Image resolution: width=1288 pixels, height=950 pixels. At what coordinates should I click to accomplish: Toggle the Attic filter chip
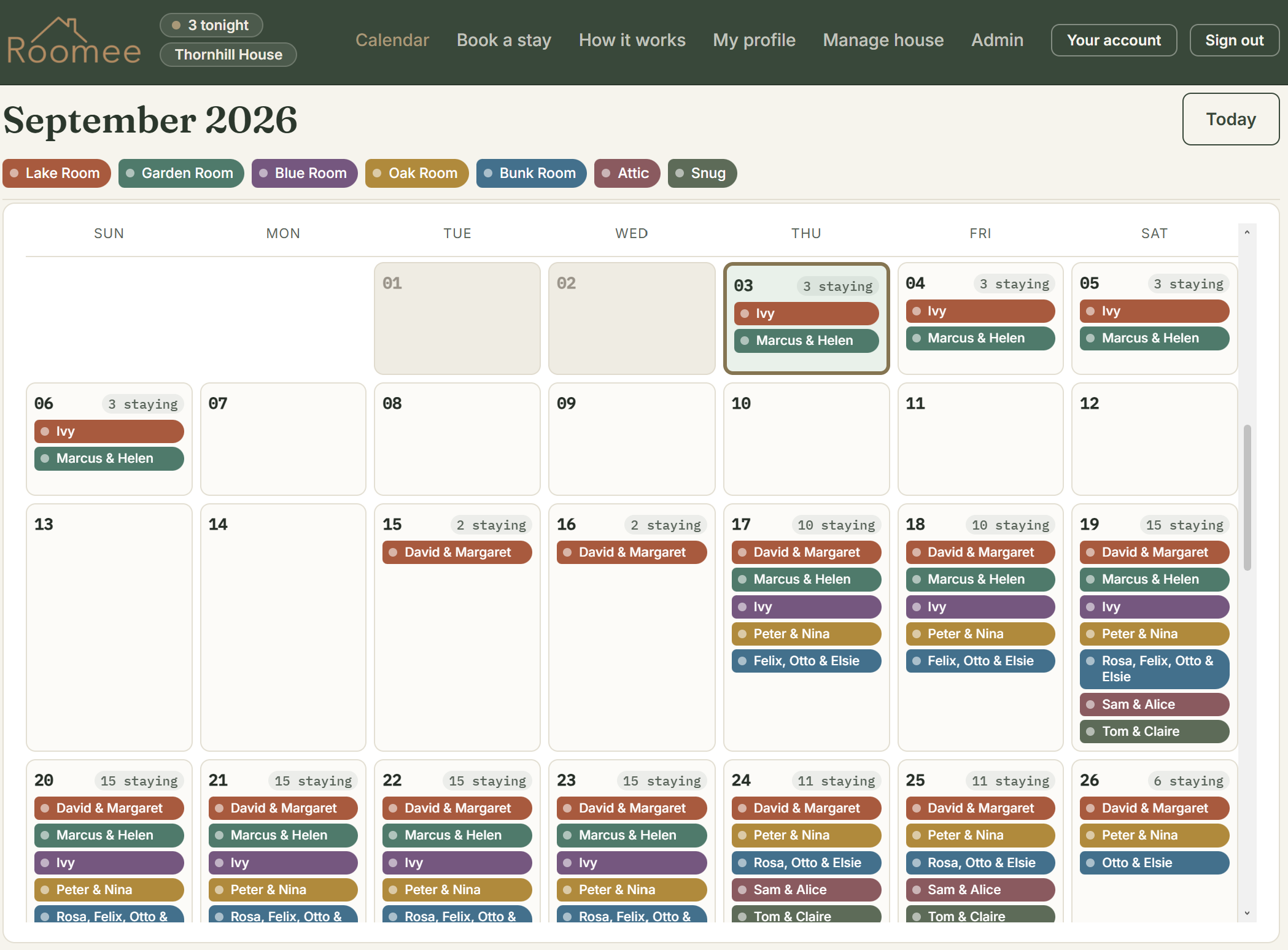pyautogui.click(x=627, y=173)
